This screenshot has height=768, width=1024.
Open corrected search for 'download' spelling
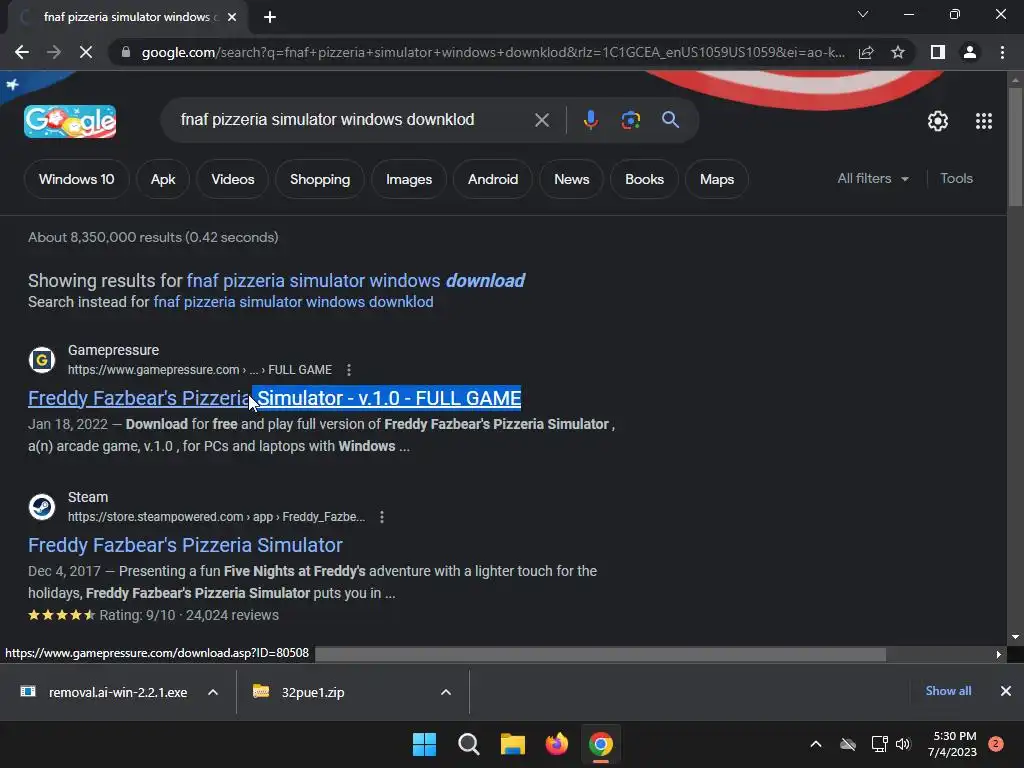(355, 281)
